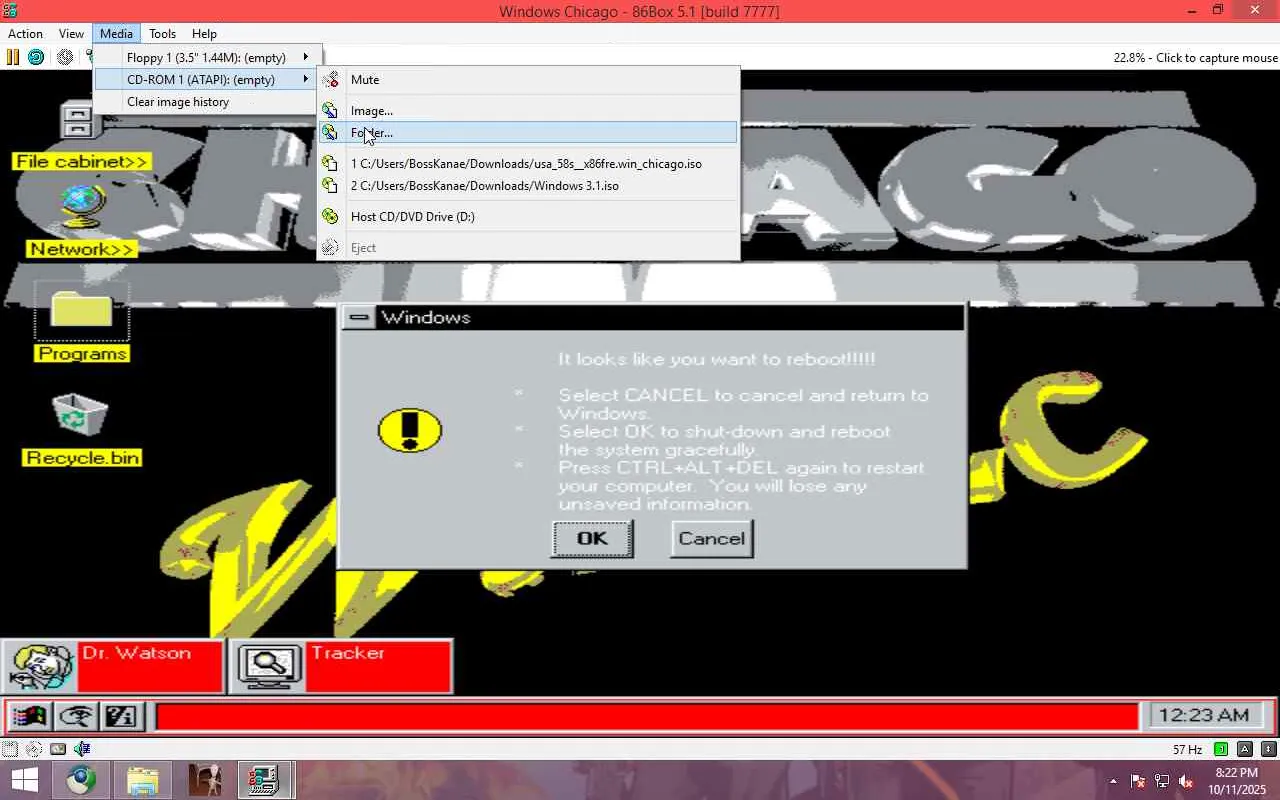Click the 86Box app icon in Windows taskbar
Viewport: 1280px width, 800px height.
pyautogui.click(x=265, y=780)
